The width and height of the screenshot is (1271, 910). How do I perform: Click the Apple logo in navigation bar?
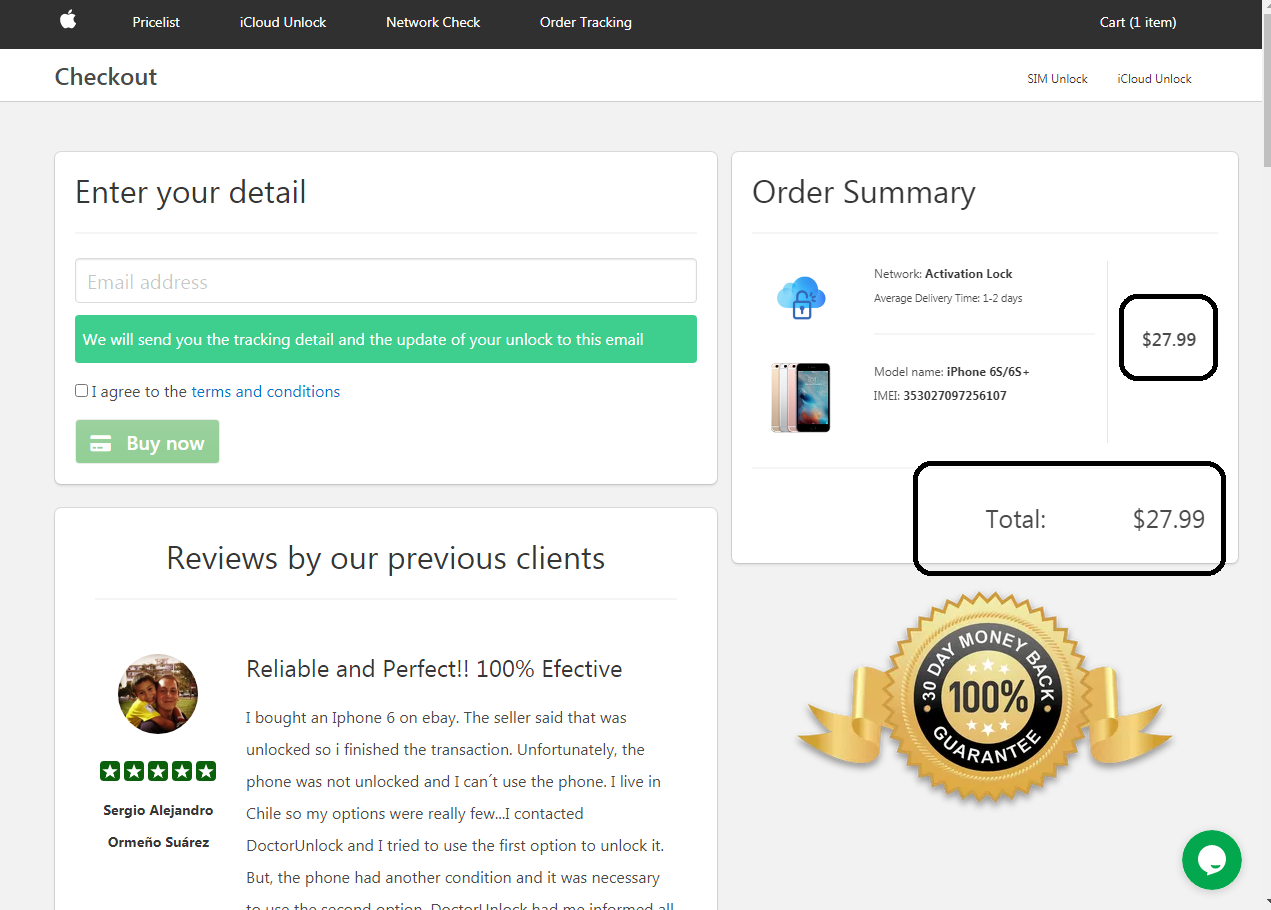(x=68, y=20)
